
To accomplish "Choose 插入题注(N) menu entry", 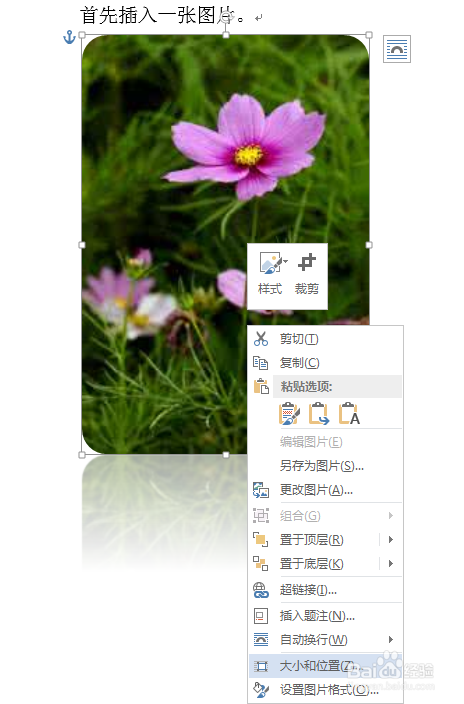I will [326, 616].
